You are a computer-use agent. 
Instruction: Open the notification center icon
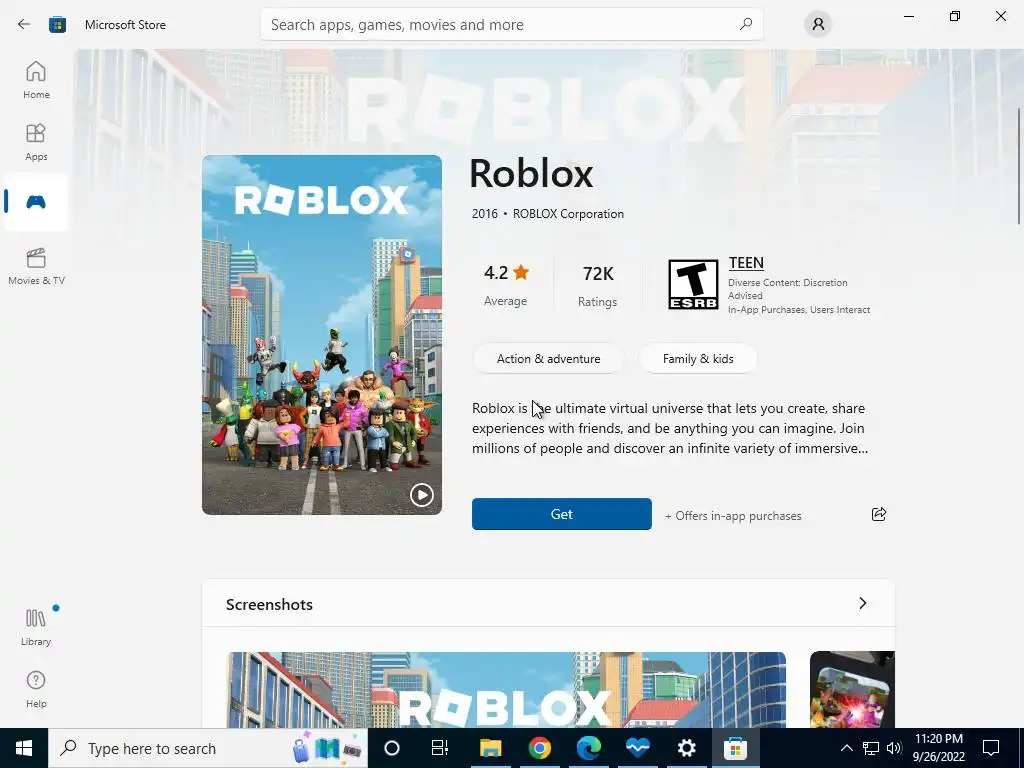[991, 748]
